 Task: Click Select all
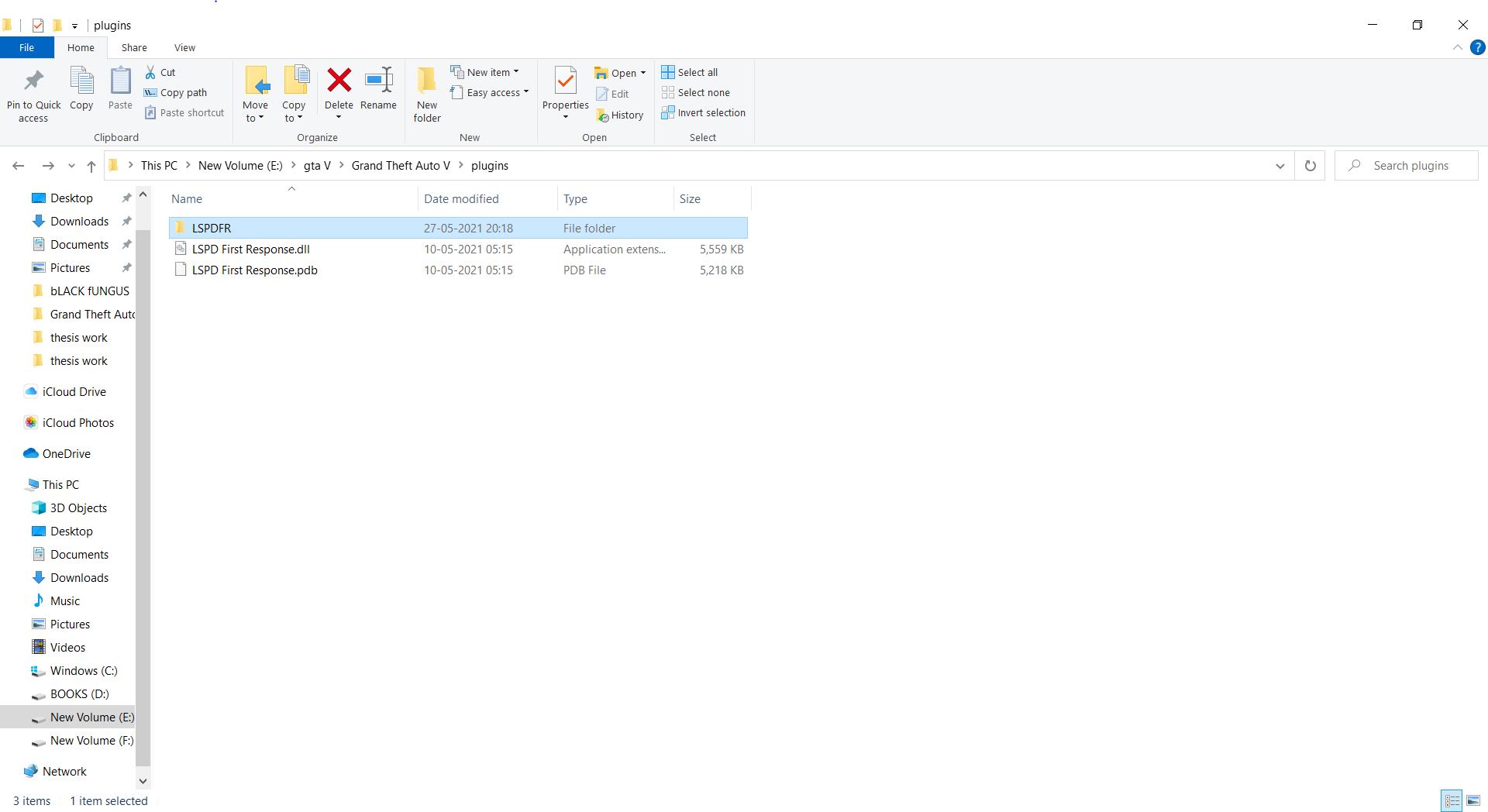690,72
